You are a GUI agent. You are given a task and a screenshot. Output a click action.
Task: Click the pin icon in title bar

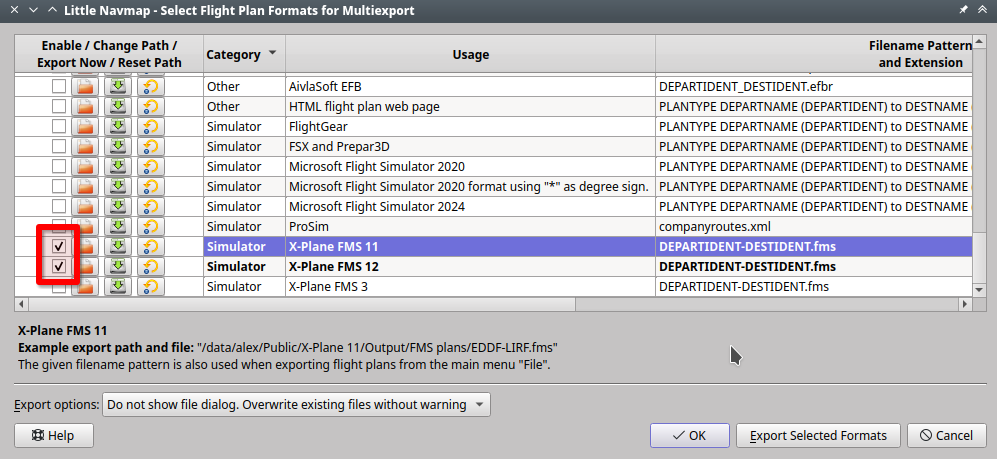tap(963, 10)
